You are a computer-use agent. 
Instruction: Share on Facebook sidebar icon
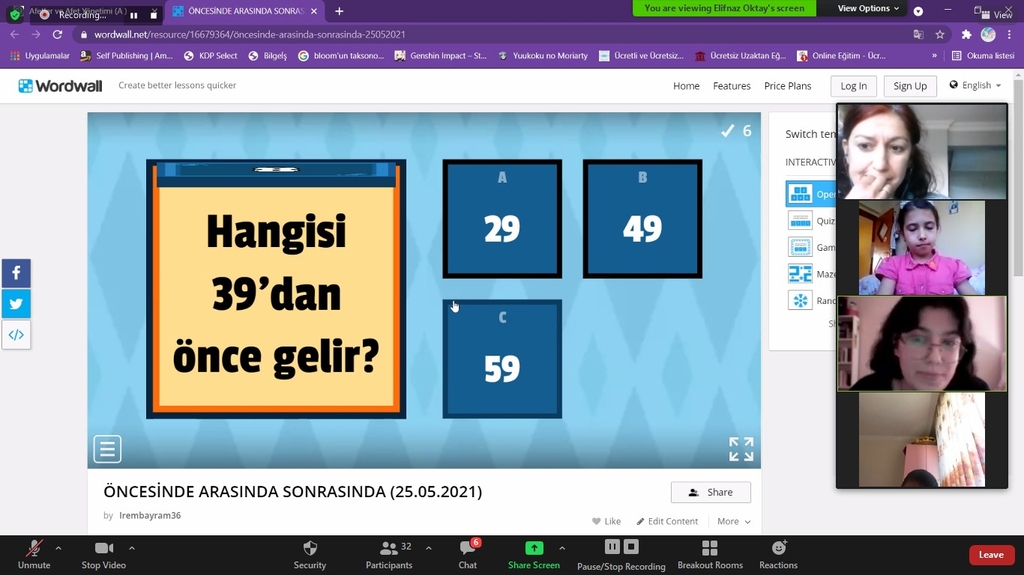16,273
